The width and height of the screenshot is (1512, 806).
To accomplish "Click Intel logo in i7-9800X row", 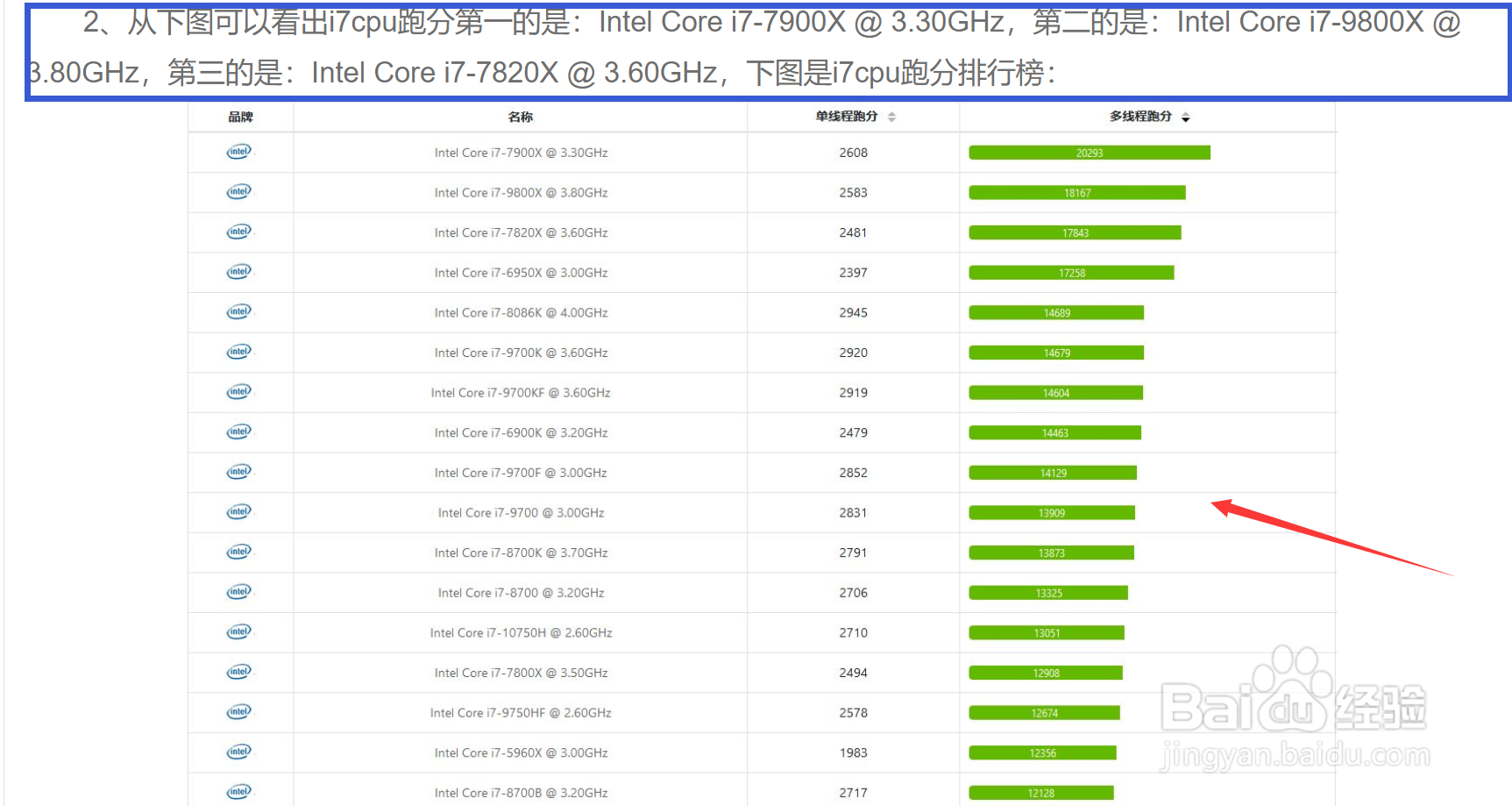I will tap(238, 192).
